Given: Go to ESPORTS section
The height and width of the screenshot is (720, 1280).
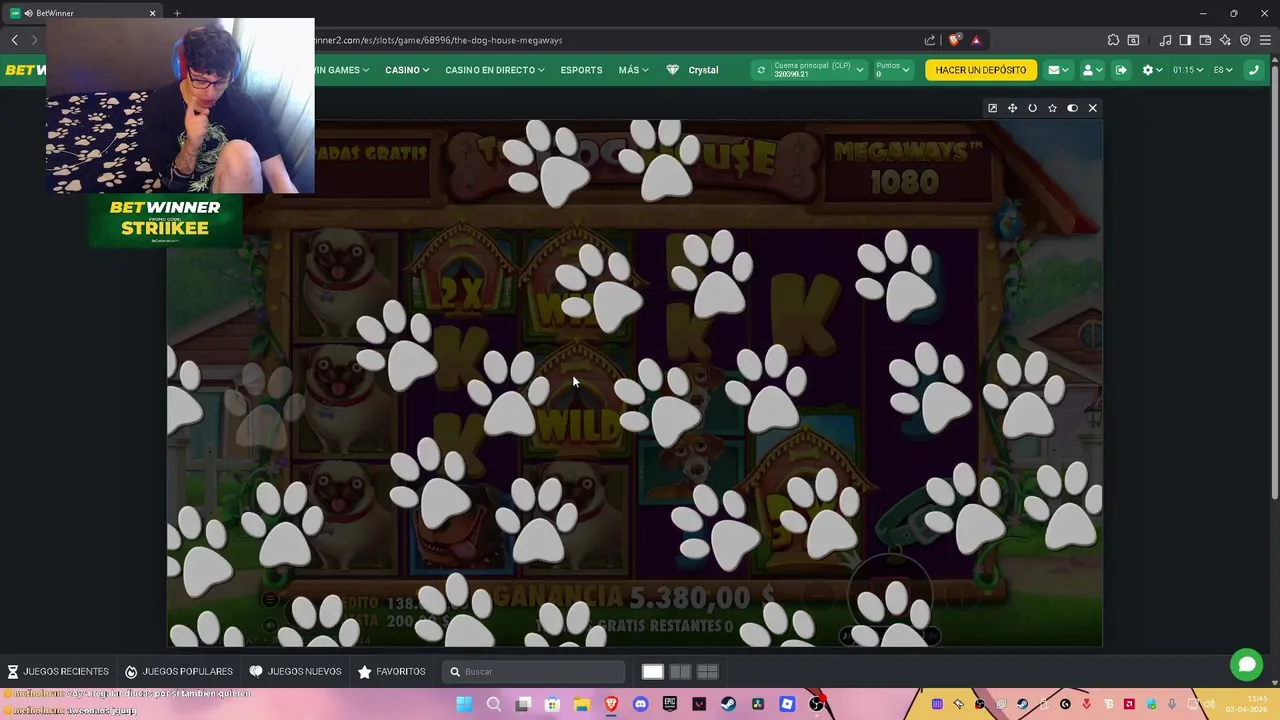Looking at the screenshot, I should tap(581, 70).
